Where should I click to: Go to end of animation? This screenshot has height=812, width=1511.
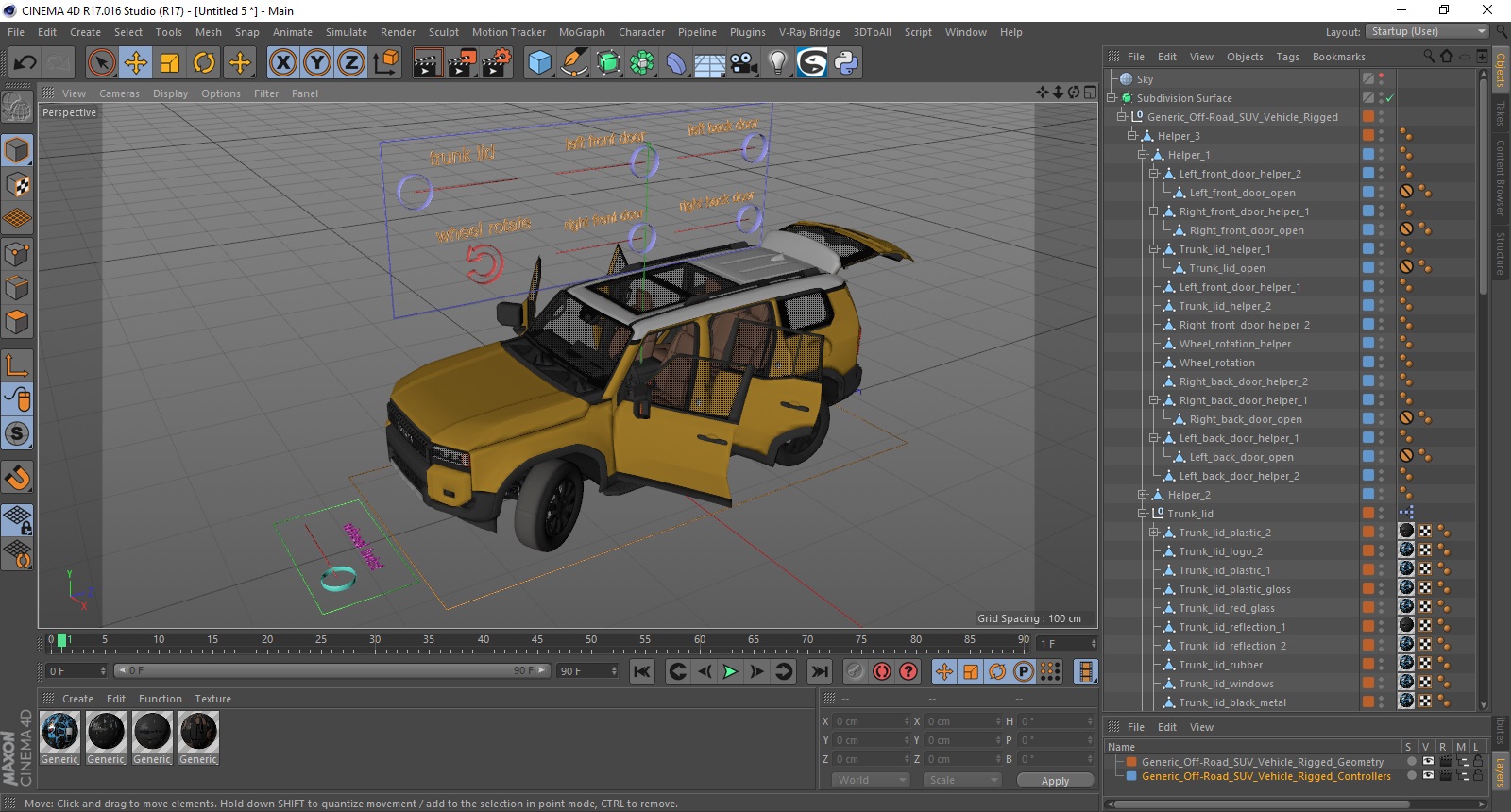tap(819, 671)
